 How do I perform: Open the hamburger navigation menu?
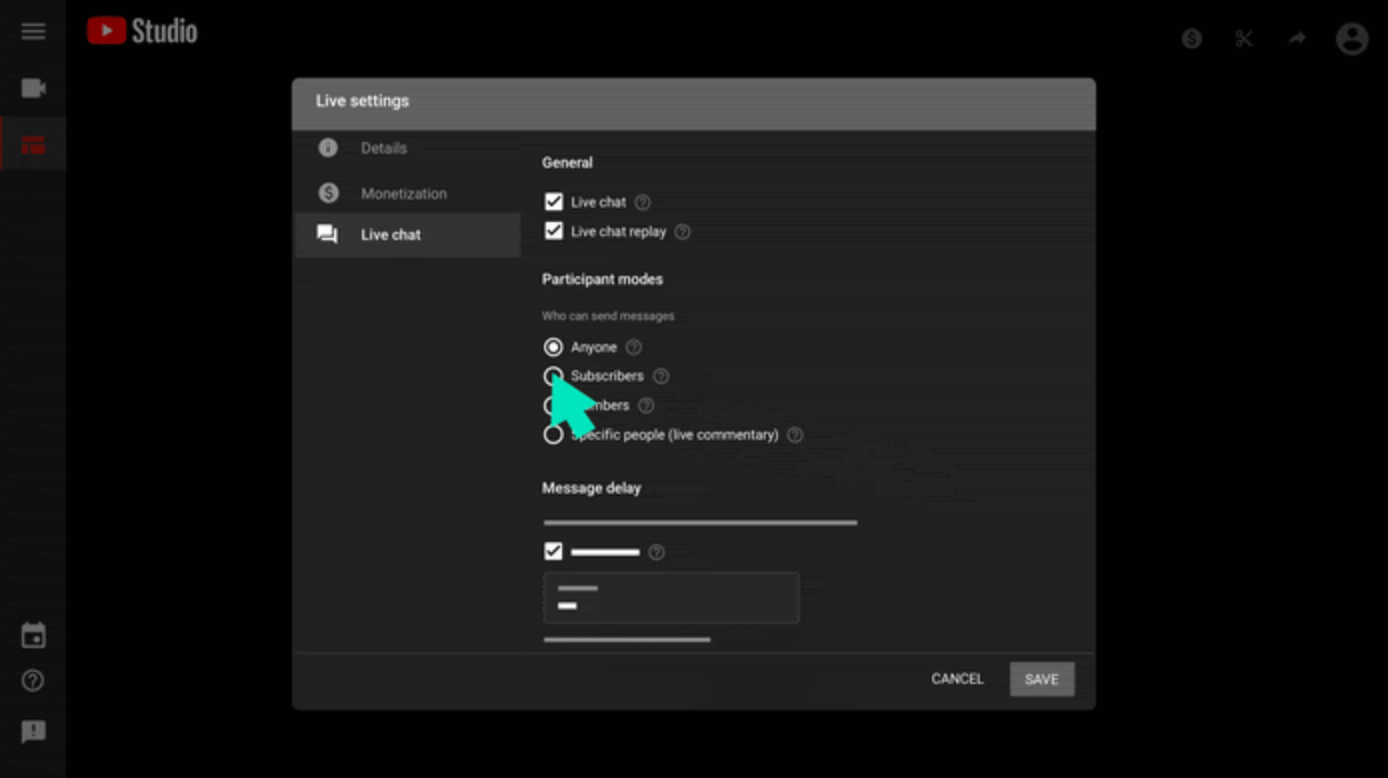point(33,32)
